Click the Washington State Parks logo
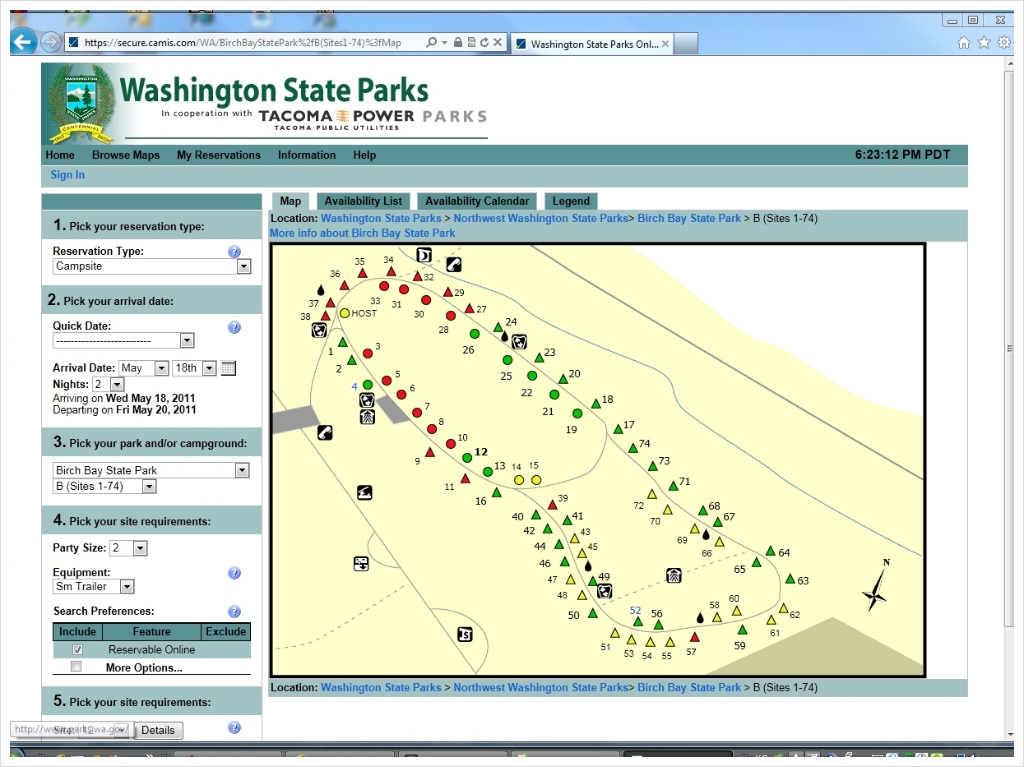This screenshot has height=767, width=1024. (x=264, y=101)
